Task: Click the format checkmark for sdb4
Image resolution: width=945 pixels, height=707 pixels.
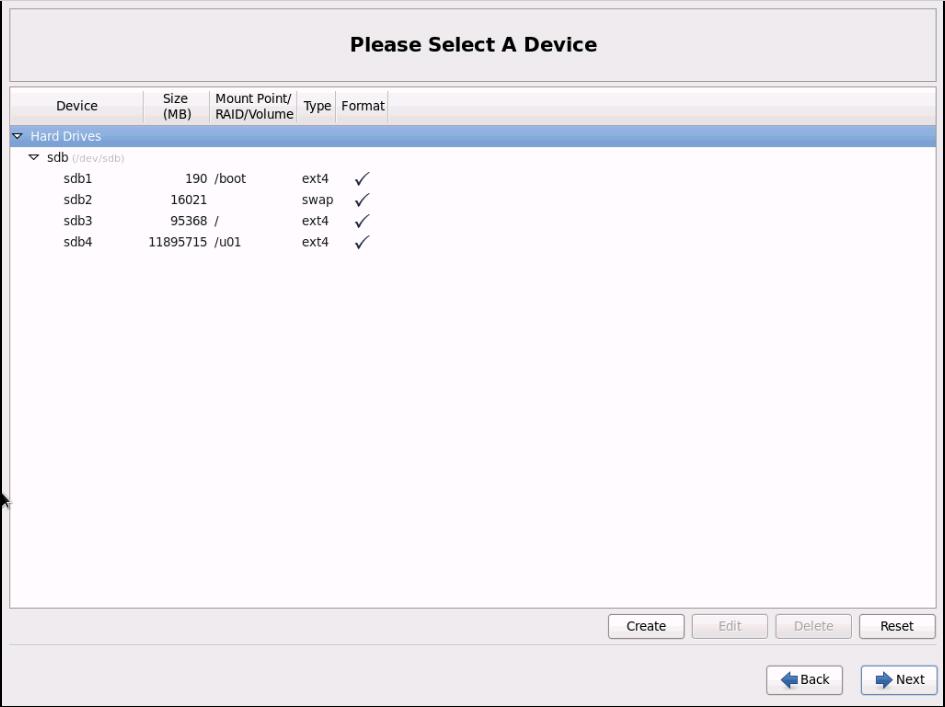Action: 362,242
